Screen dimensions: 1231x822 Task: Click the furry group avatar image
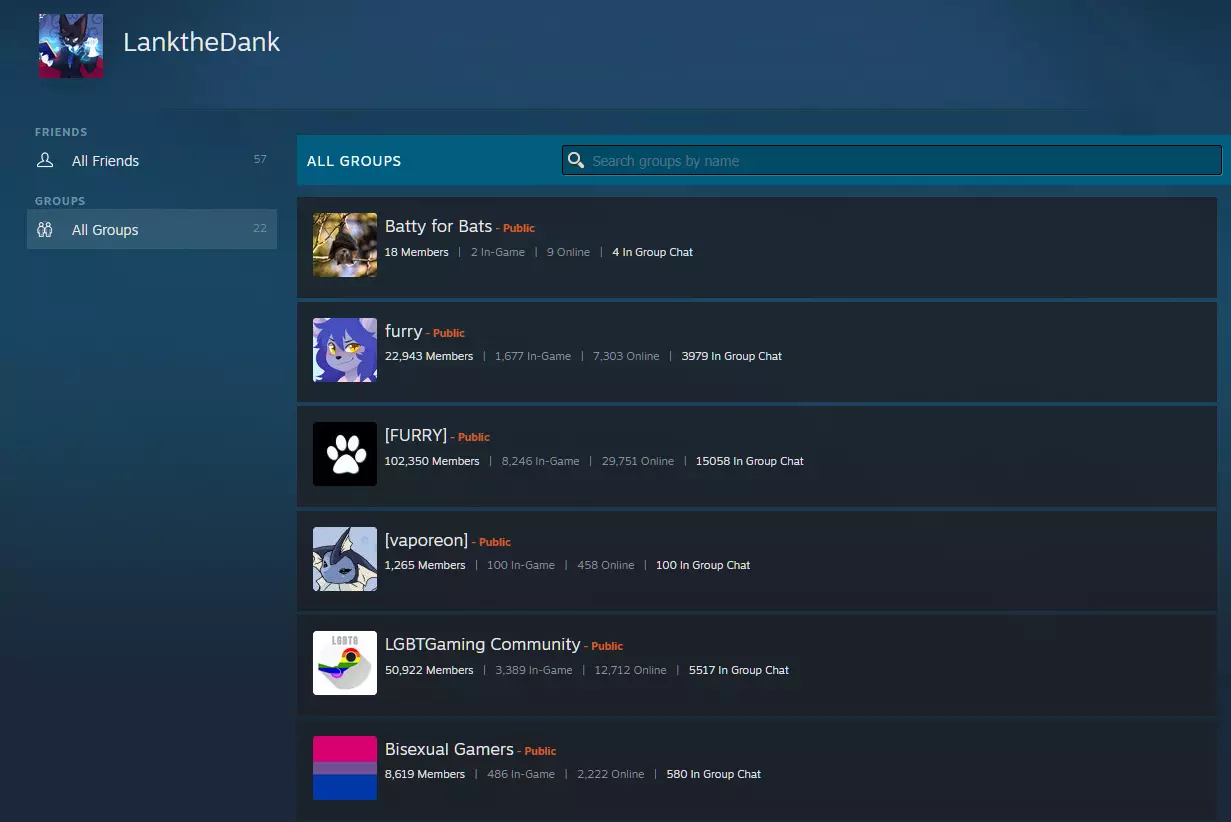[345, 350]
